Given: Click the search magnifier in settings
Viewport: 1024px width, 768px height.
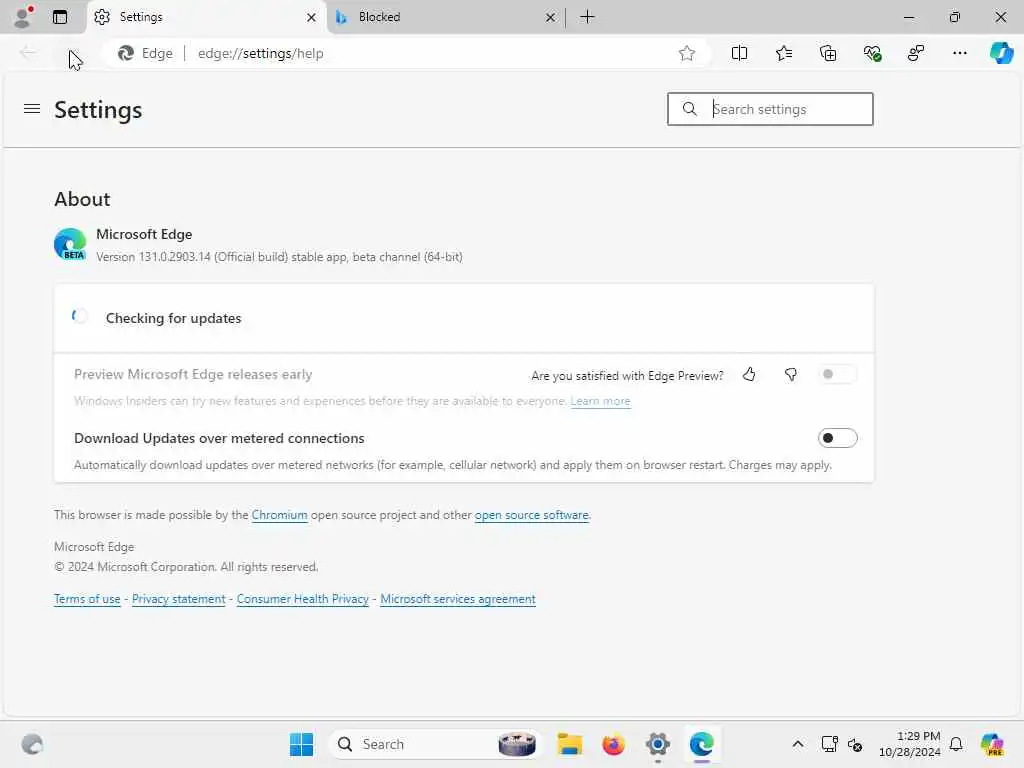Looking at the screenshot, I should [690, 109].
